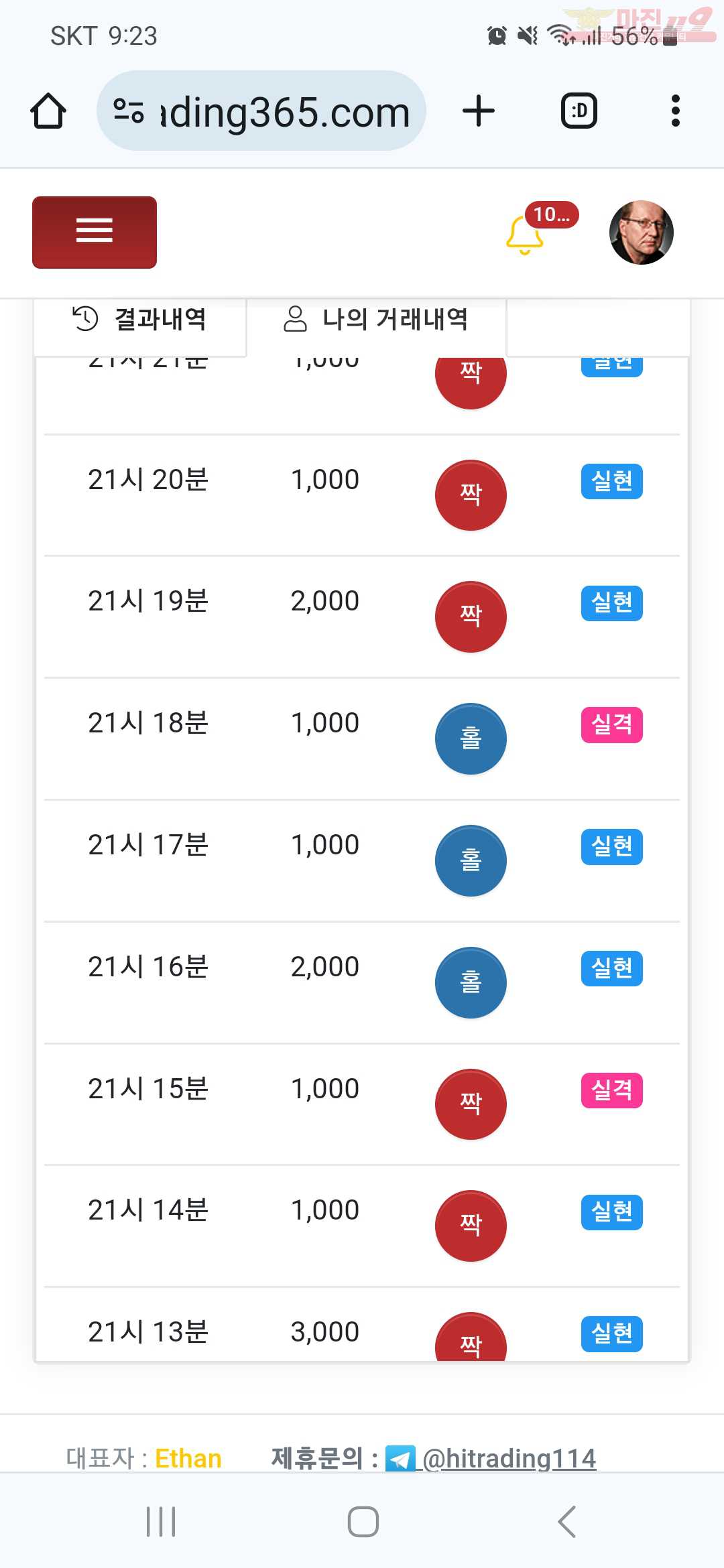Click the pink 실격 badge for 21시 18분
This screenshot has height=1568, width=724.
coord(612,724)
